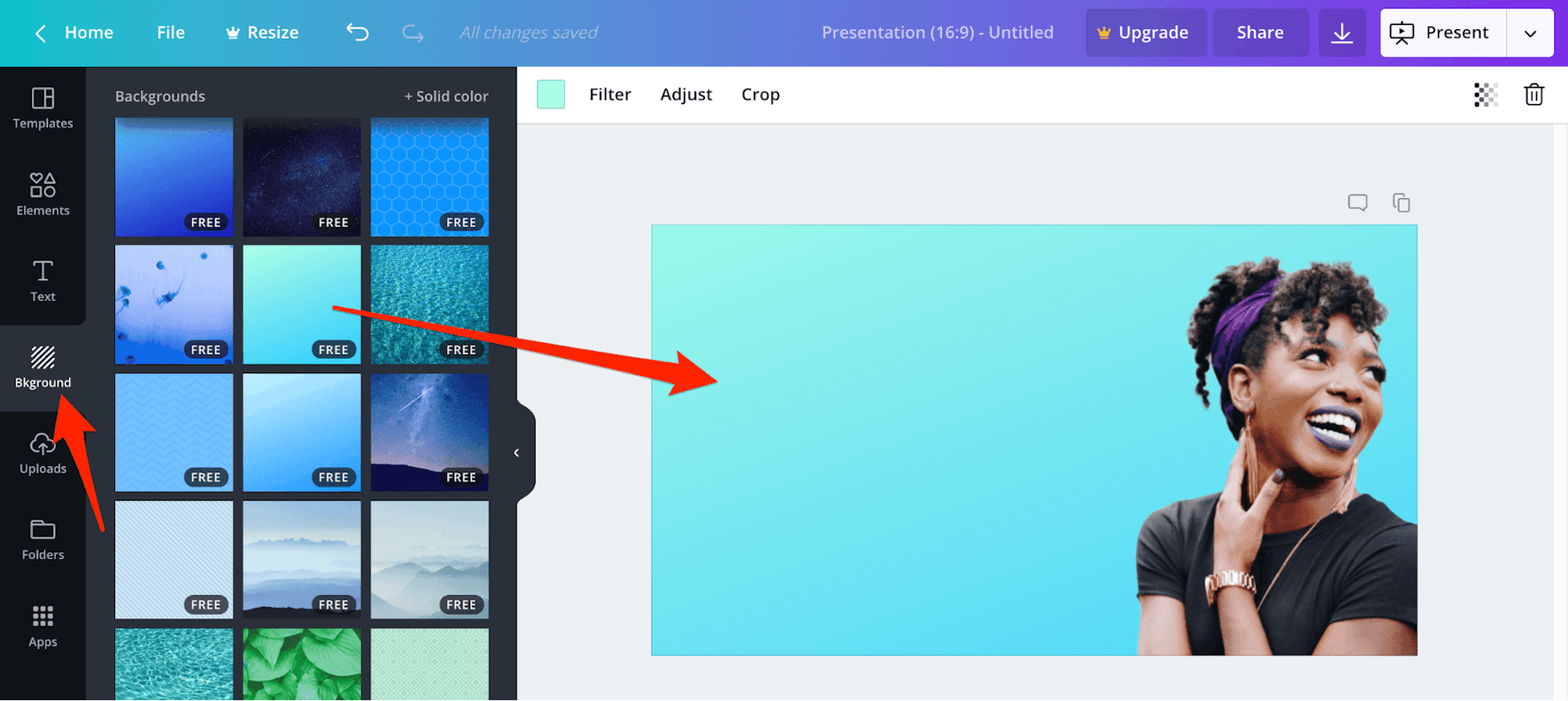The width and height of the screenshot is (1568, 701).
Task: Add comment using speech bubble icon
Action: pyautogui.click(x=1357, y=203)
